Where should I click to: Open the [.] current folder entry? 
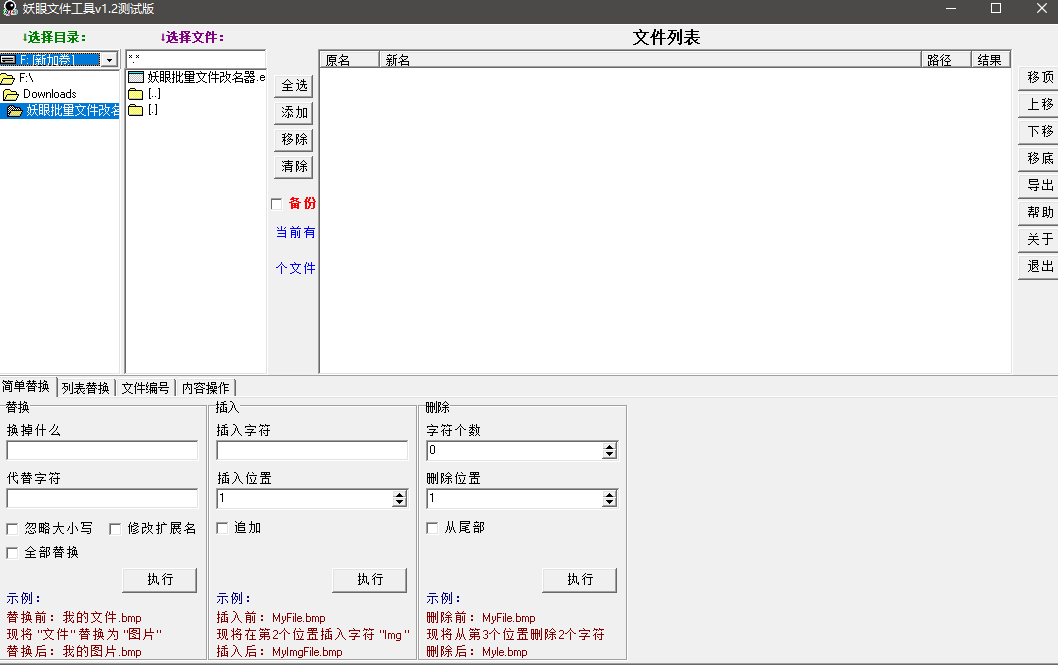tap(144, 109)
